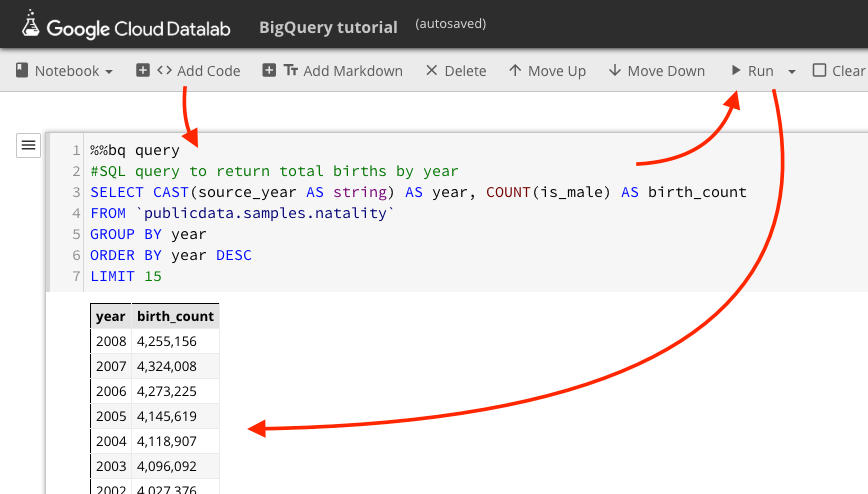Select the 2006 year cell
The height and width of the screenshot is (494, 868).
coord(111,391)
